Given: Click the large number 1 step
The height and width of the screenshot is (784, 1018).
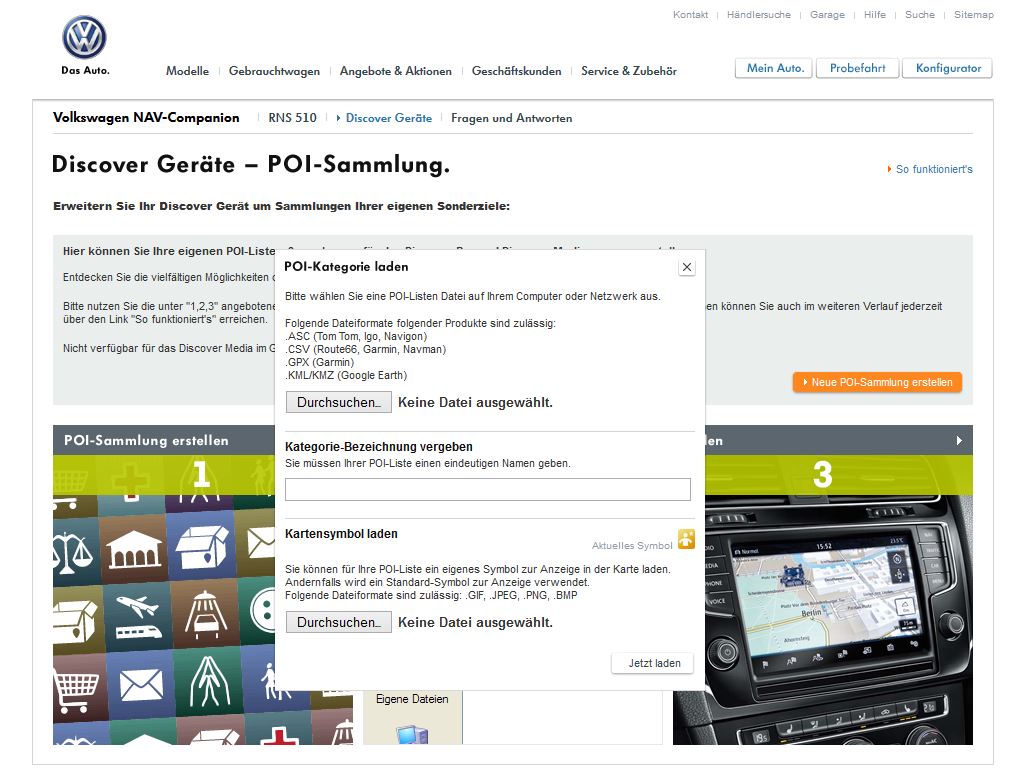Looking at the screenshot, I should [201, 474].
